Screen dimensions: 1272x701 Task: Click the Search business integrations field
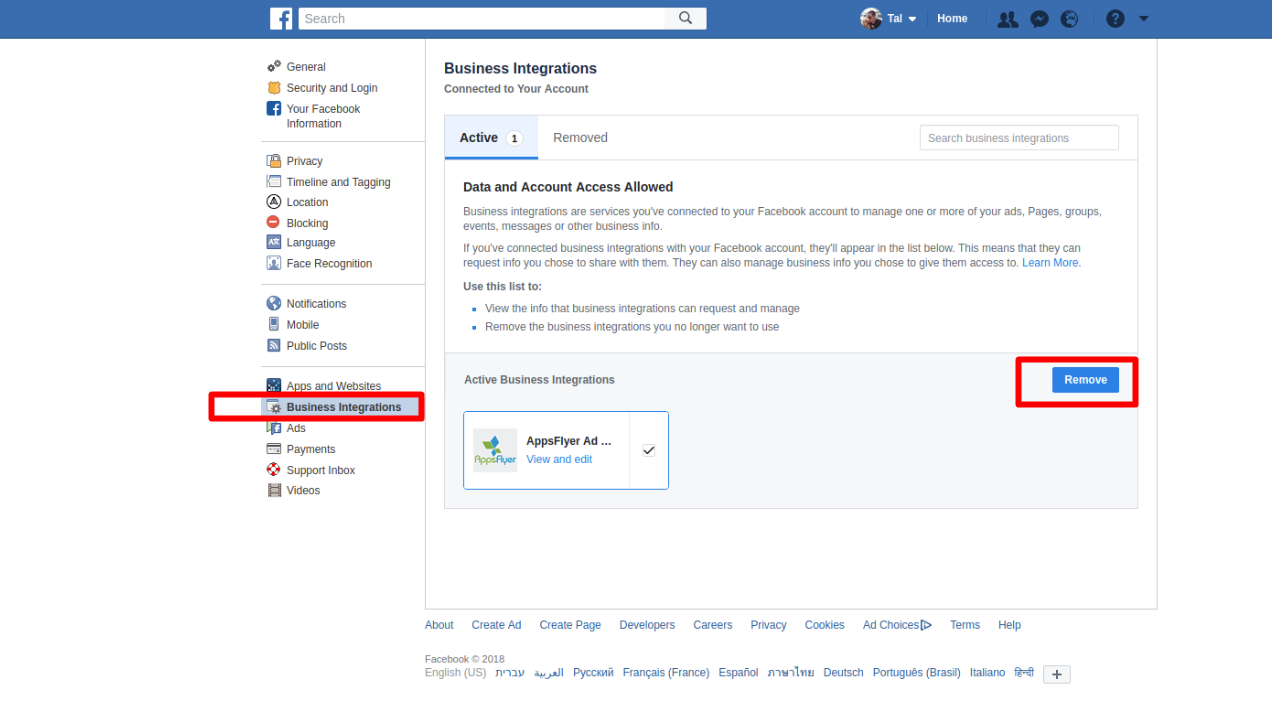click(x=1018, y=138)
